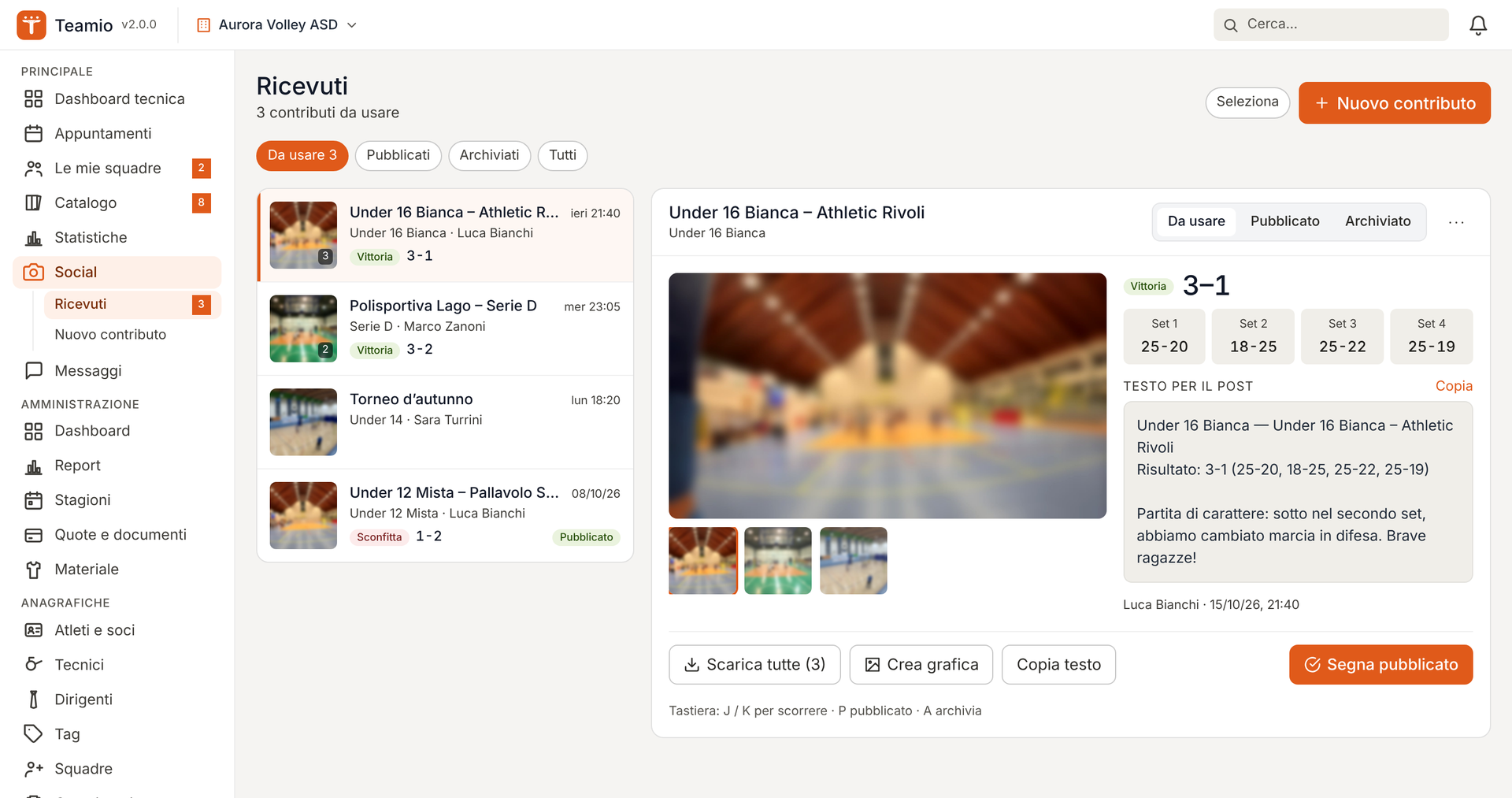Open Le mie squadre
This screenshot has height=798, width=1512.
[117, 168]
